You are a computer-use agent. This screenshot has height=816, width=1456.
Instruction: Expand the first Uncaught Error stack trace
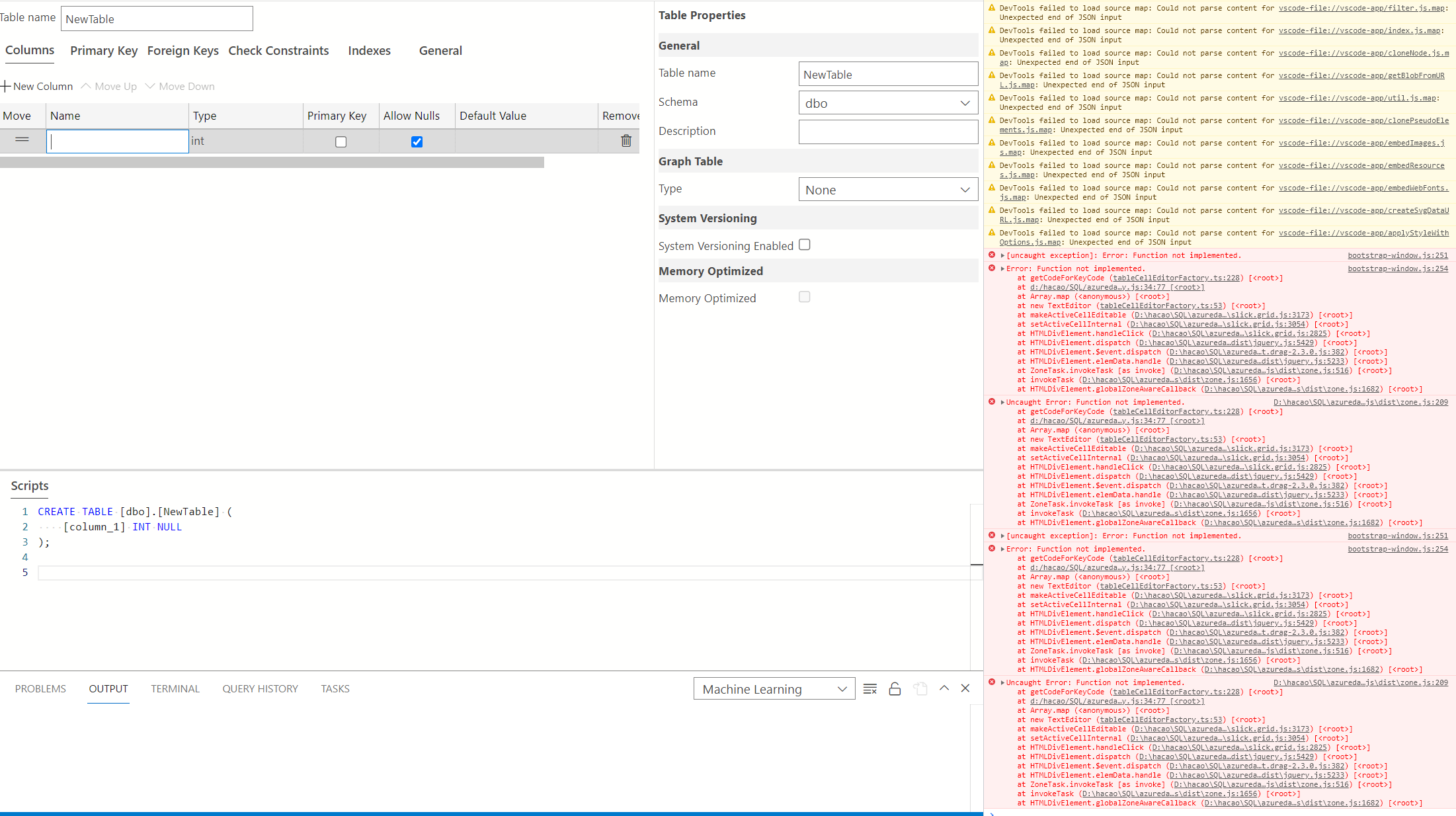(x=1002, y=401)
